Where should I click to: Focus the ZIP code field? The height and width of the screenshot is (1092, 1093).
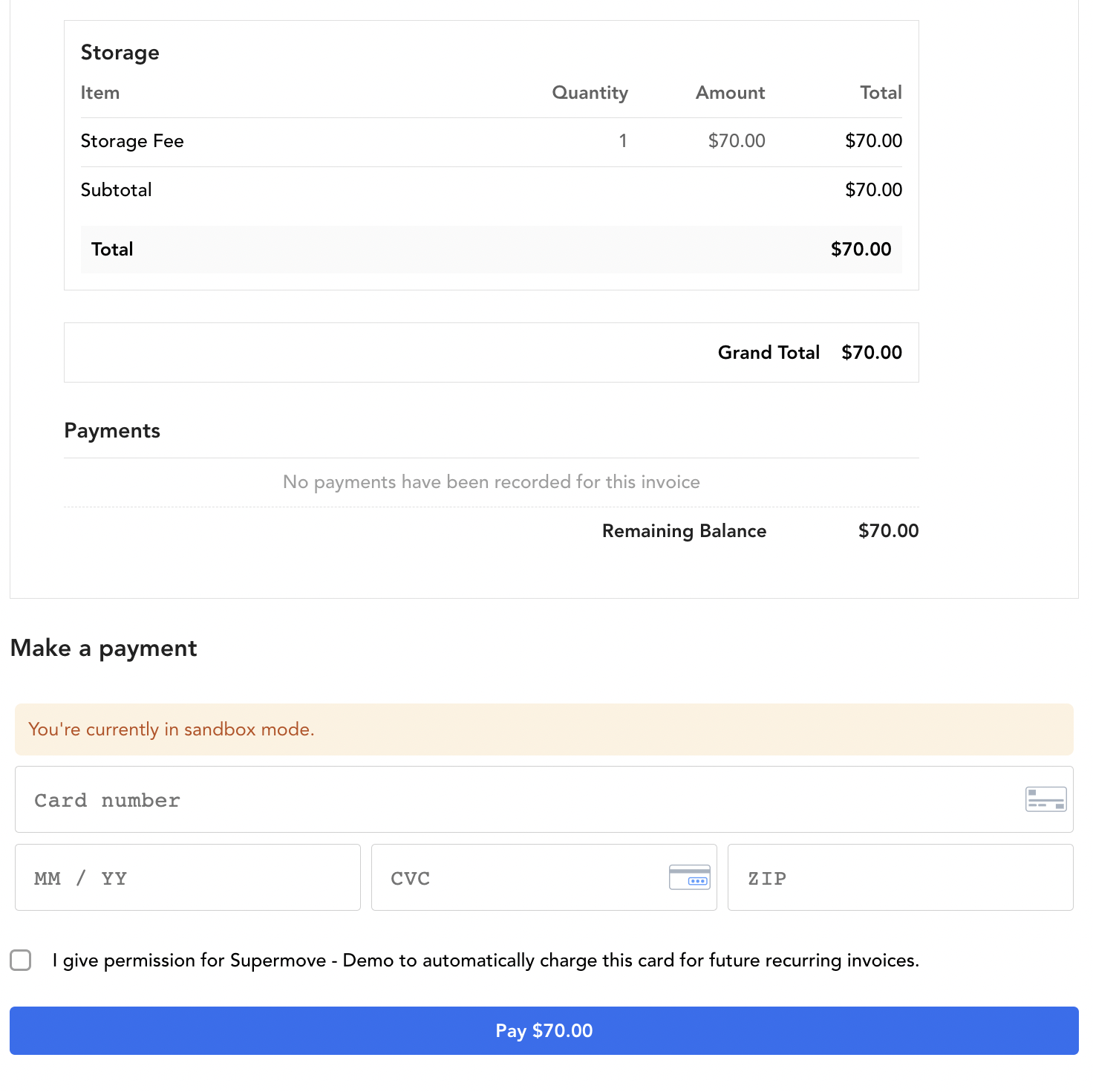pos(901,877)
